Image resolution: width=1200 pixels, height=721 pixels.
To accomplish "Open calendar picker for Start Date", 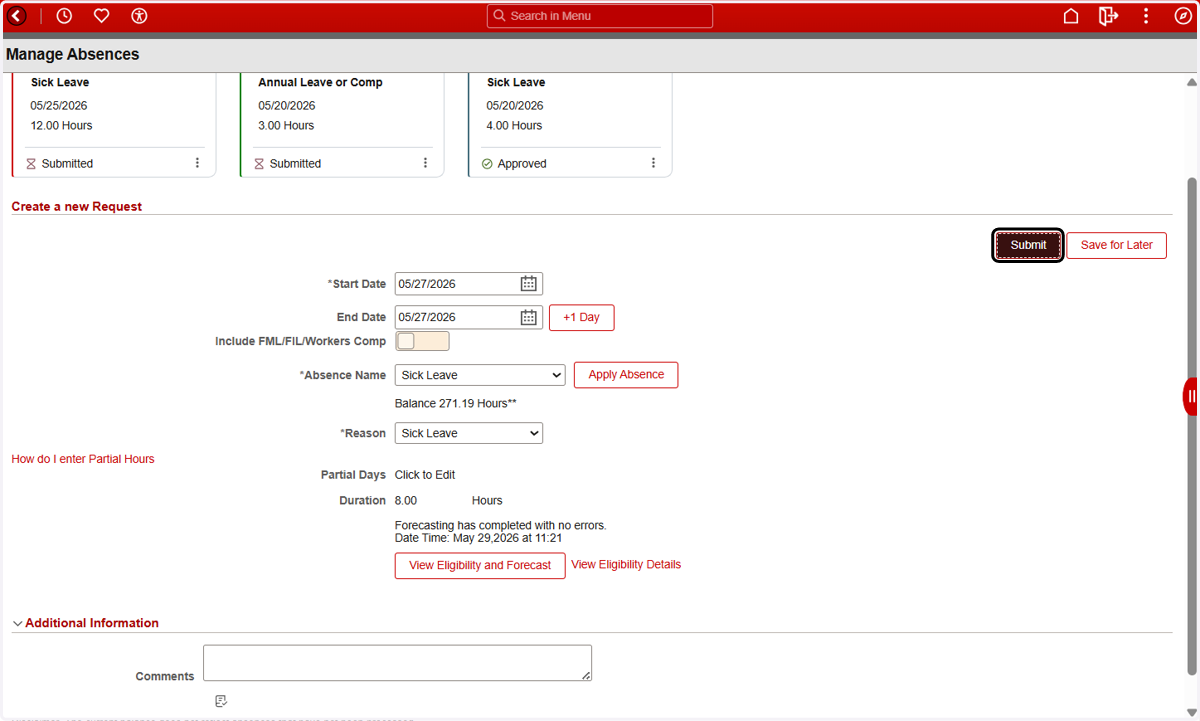I will (x=529, y=284).
